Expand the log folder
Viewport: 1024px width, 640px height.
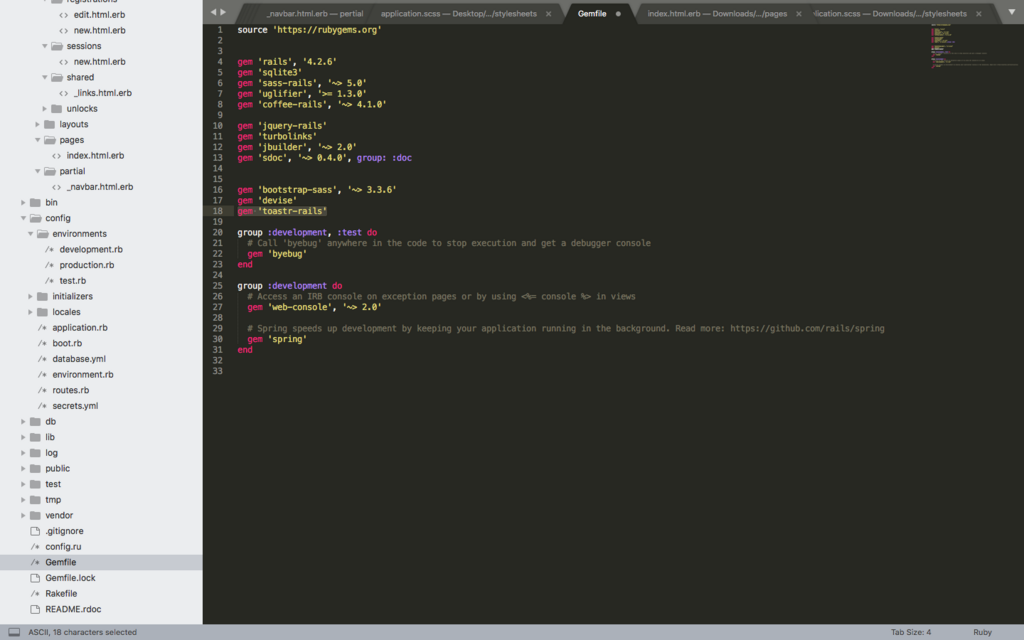[23, 453]
